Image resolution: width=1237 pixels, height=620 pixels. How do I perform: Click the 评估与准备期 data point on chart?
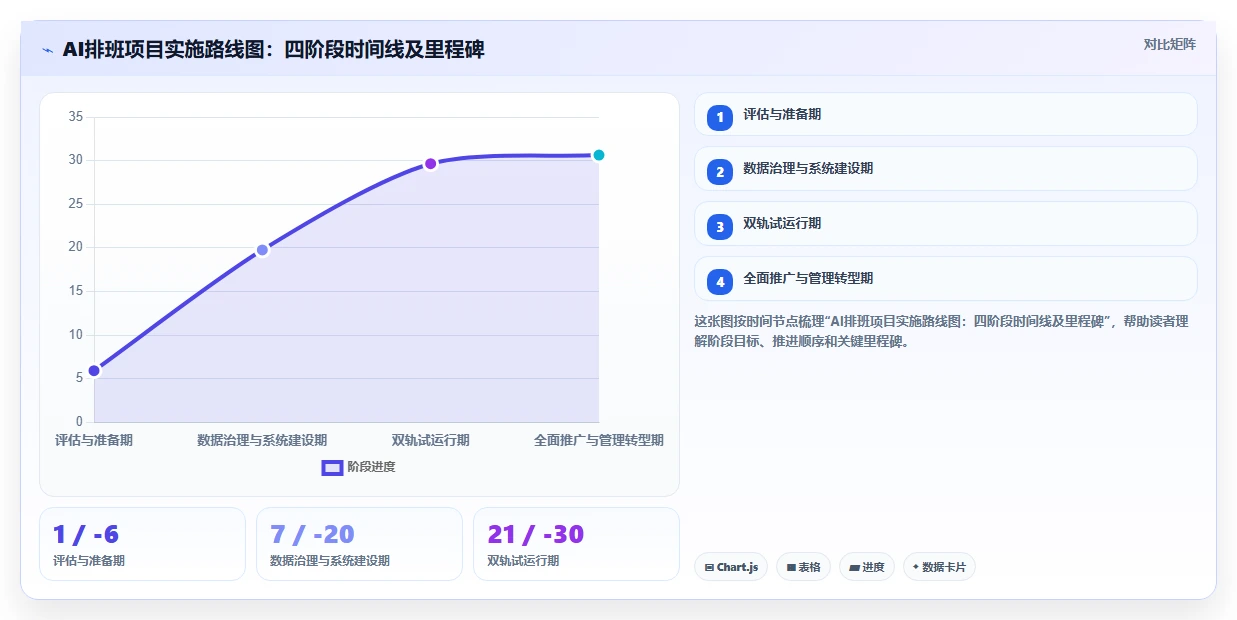[94, 371]
